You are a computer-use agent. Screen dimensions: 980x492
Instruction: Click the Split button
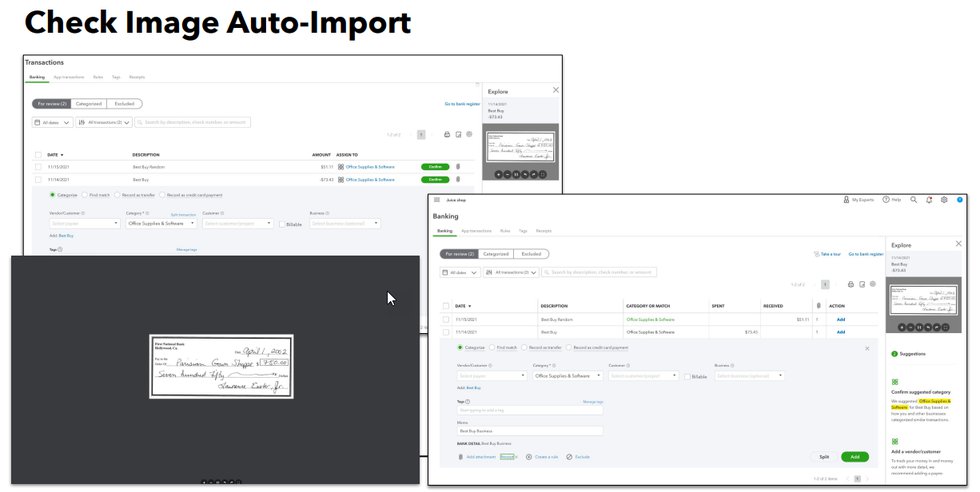(x=824, y=456)
